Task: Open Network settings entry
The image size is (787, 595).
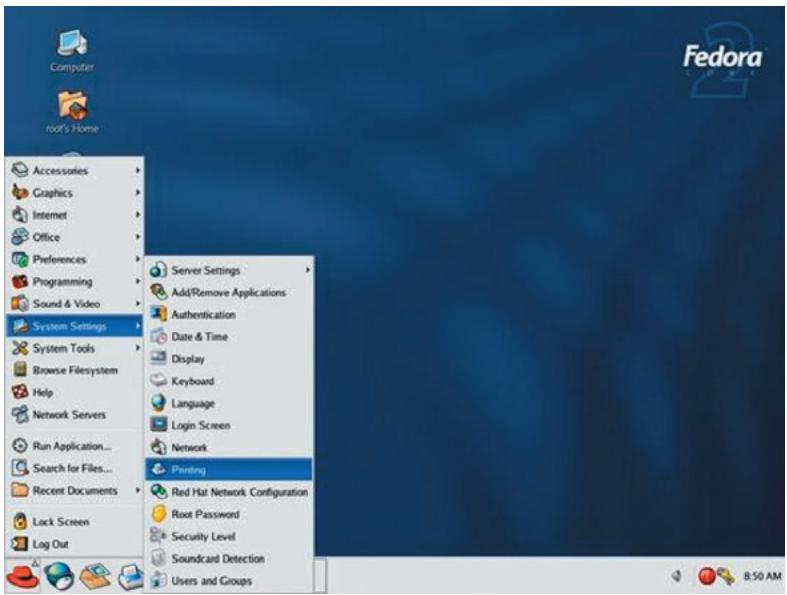Action: coord(229,447)
